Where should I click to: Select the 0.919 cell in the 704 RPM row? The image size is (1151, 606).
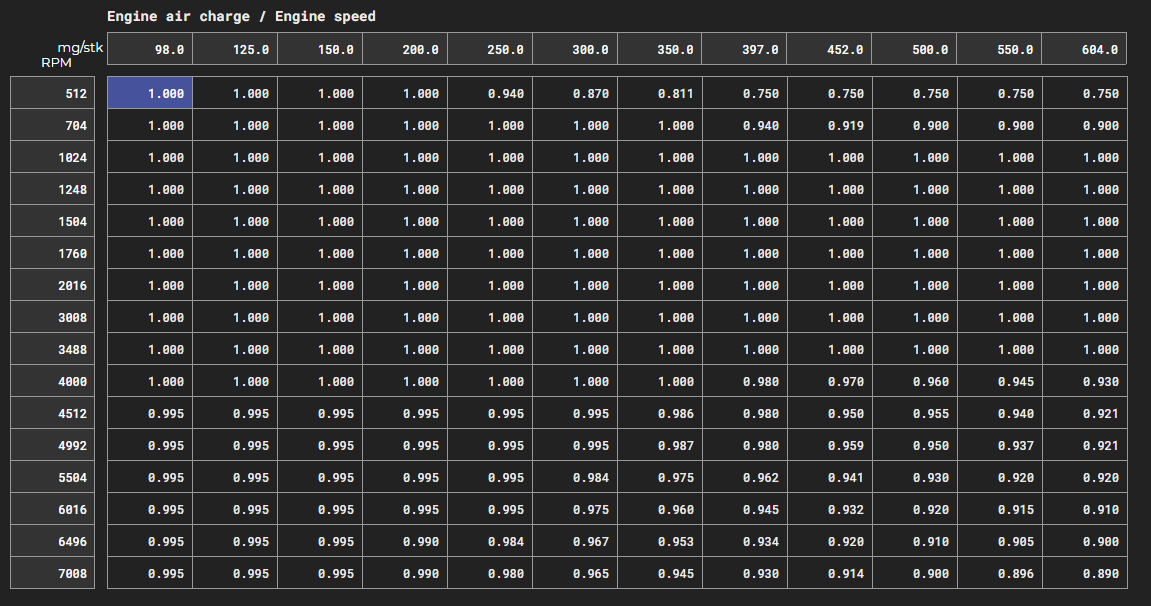tap(829, 125)
